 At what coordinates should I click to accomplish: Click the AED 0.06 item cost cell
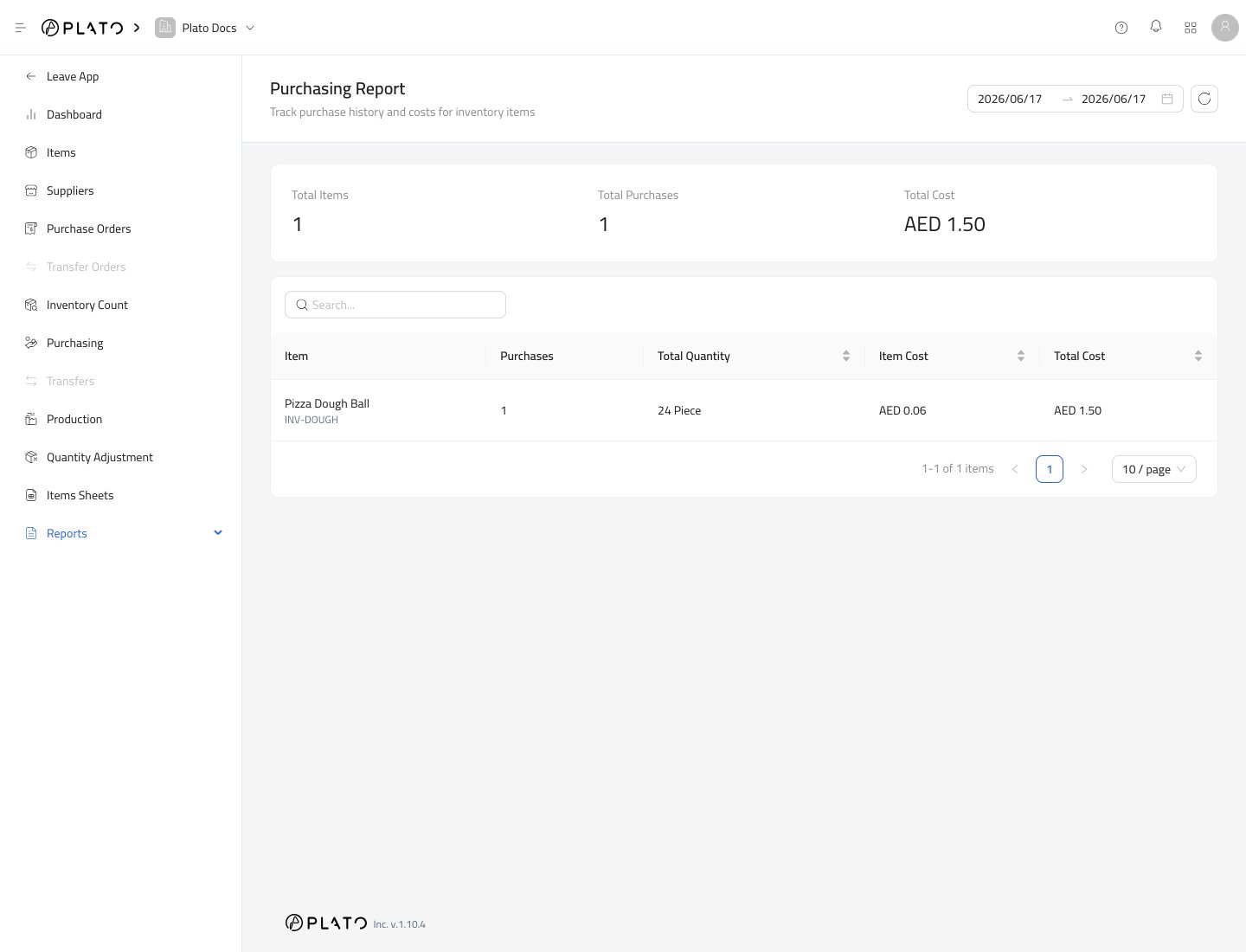tap(902, 410)
